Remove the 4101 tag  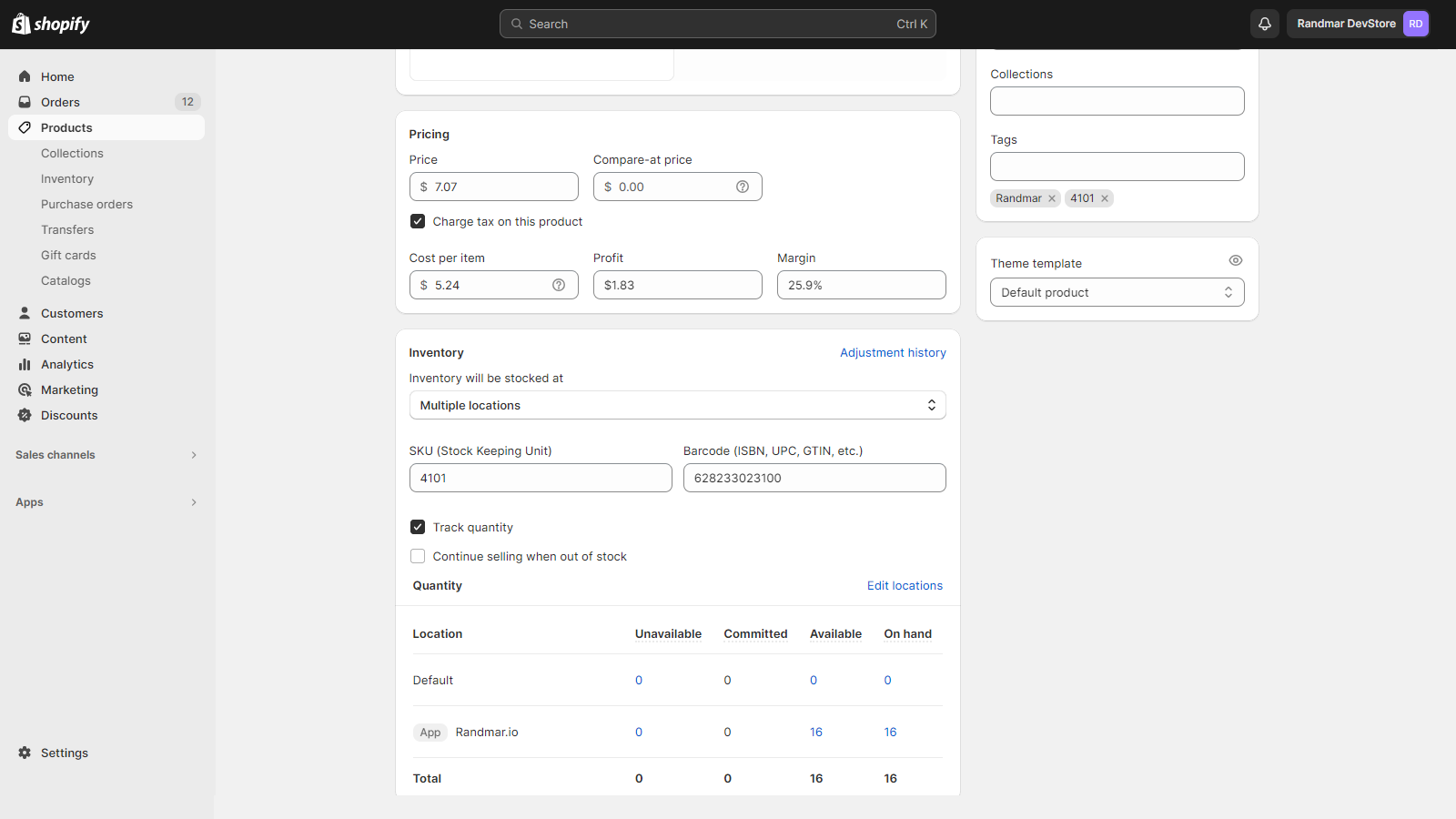[x=1105, y=198]
